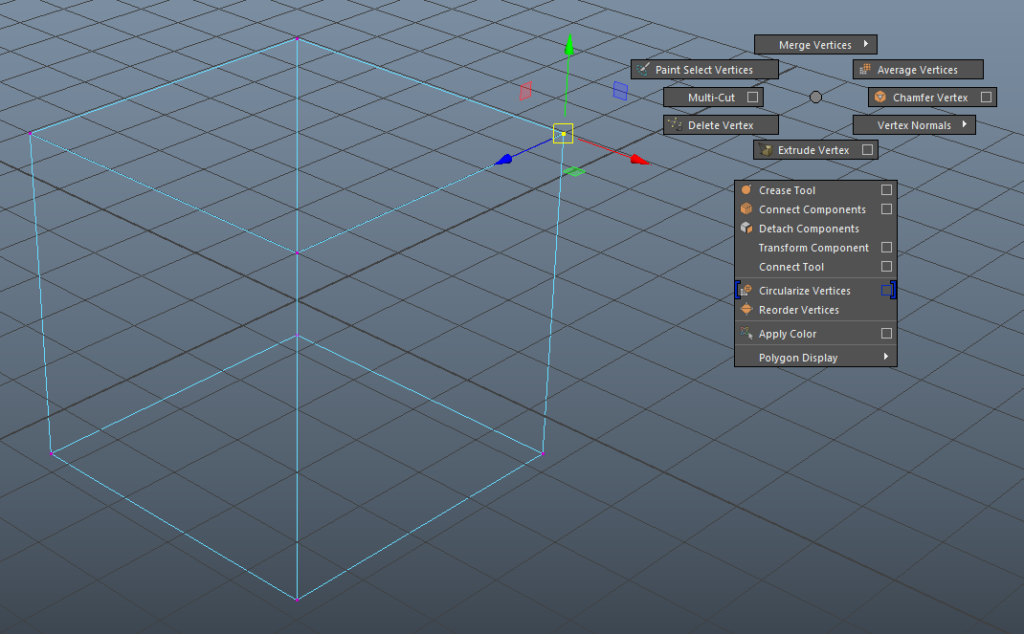Screen dimensions: 1024x634
Task: Activate the Extrude Vertex icon
Action: point(765,150)
